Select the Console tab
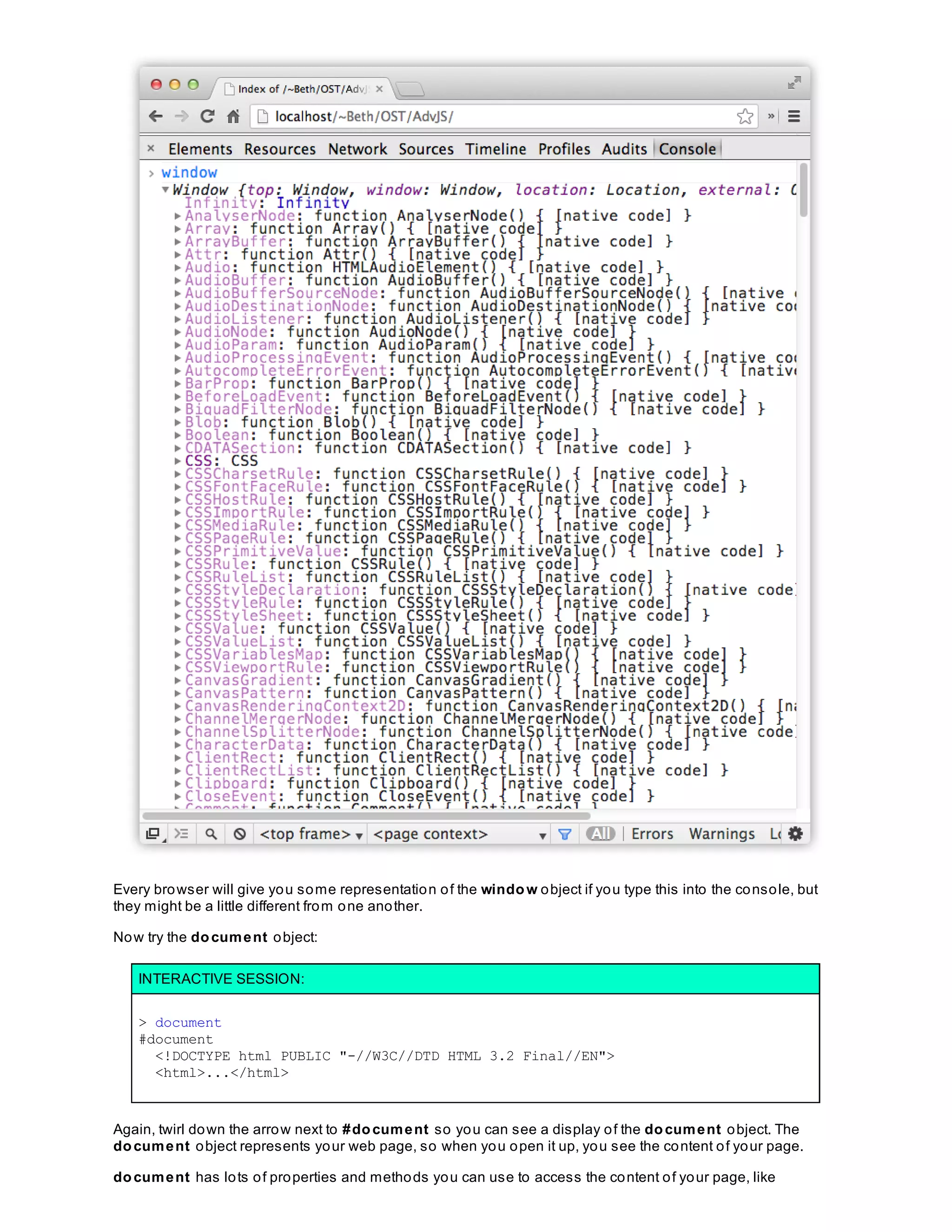952x1232 pixels. click(x=688, y=149)
